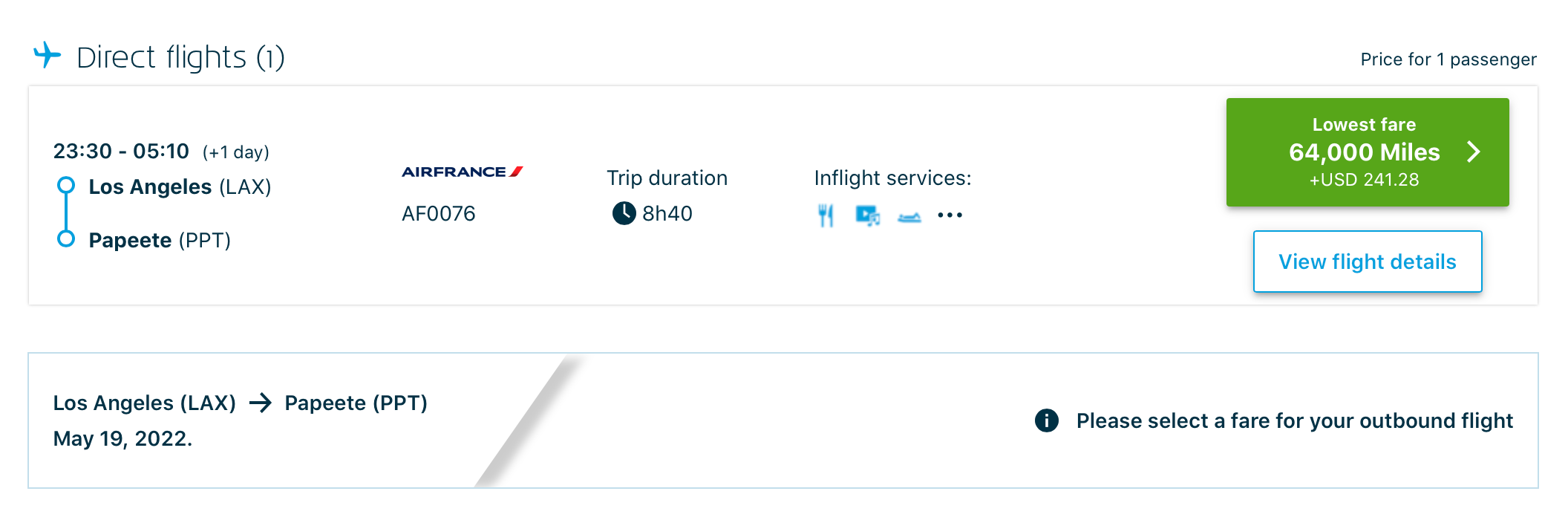Click the lie-flat seat service icon
1568x520 pixels.
pyautogui.click(x=909, y=217)
